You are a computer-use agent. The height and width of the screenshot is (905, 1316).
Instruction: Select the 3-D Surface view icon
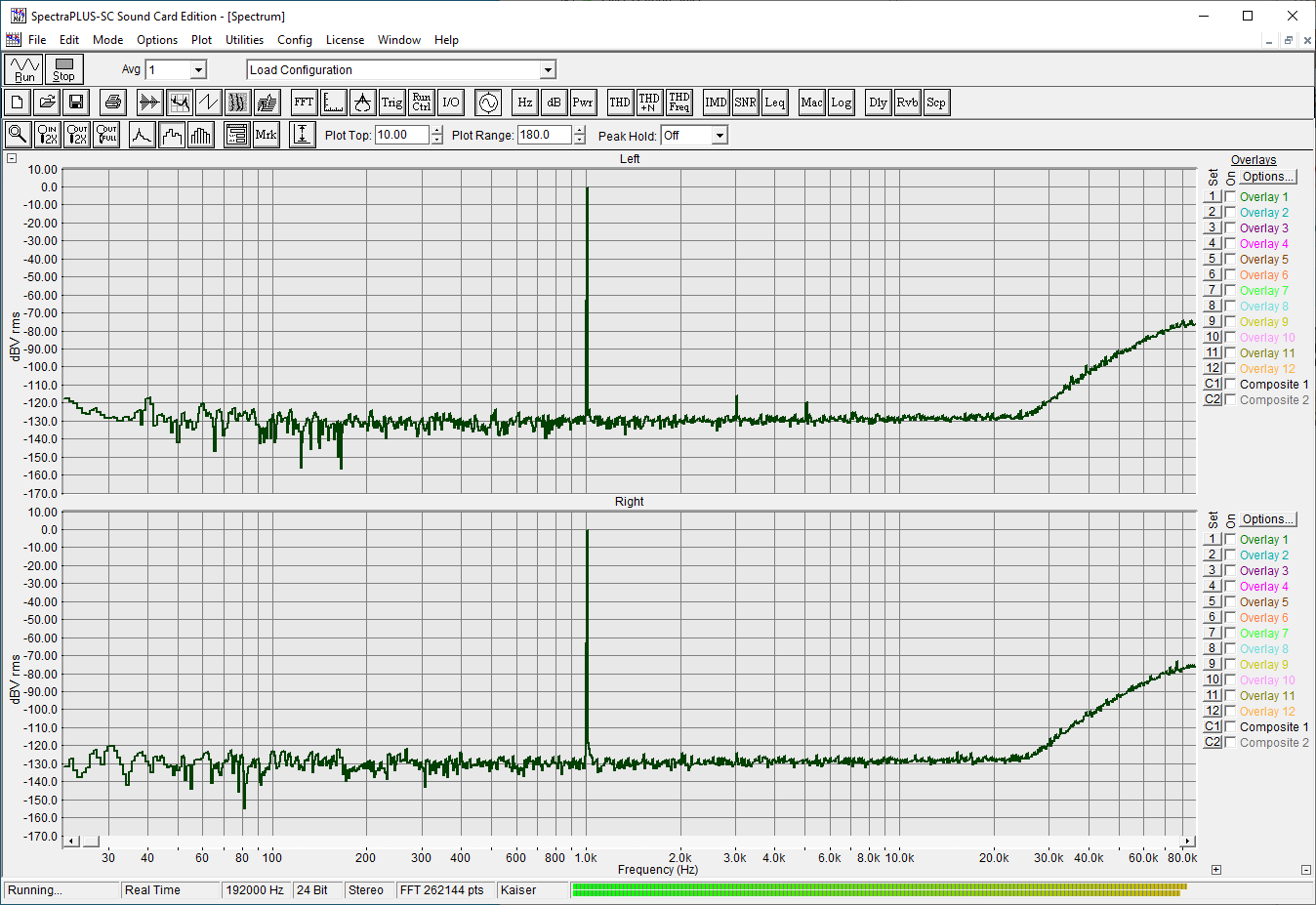pos(267,103)
